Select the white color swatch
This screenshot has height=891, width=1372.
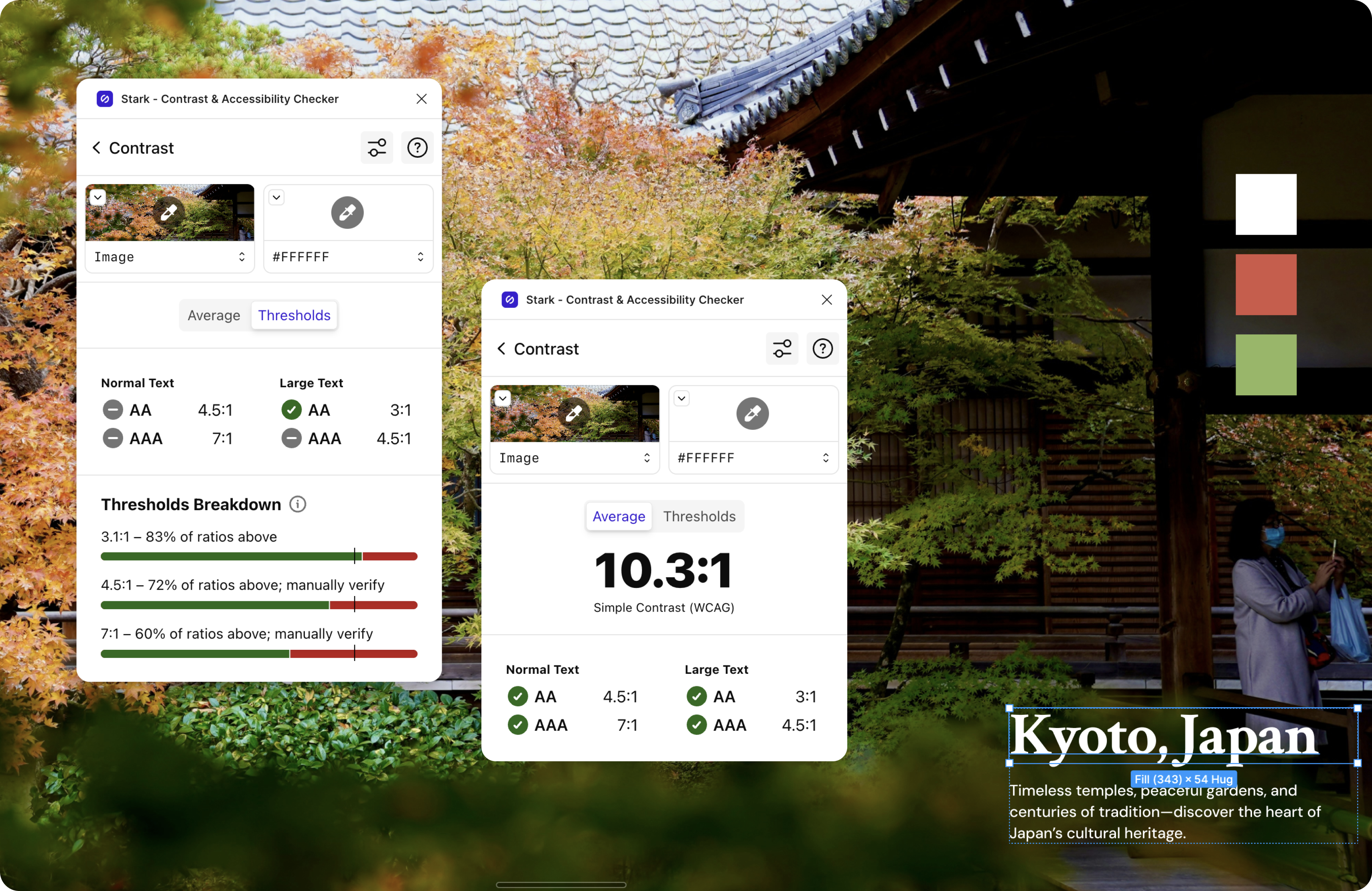[x=1266, y=204]
